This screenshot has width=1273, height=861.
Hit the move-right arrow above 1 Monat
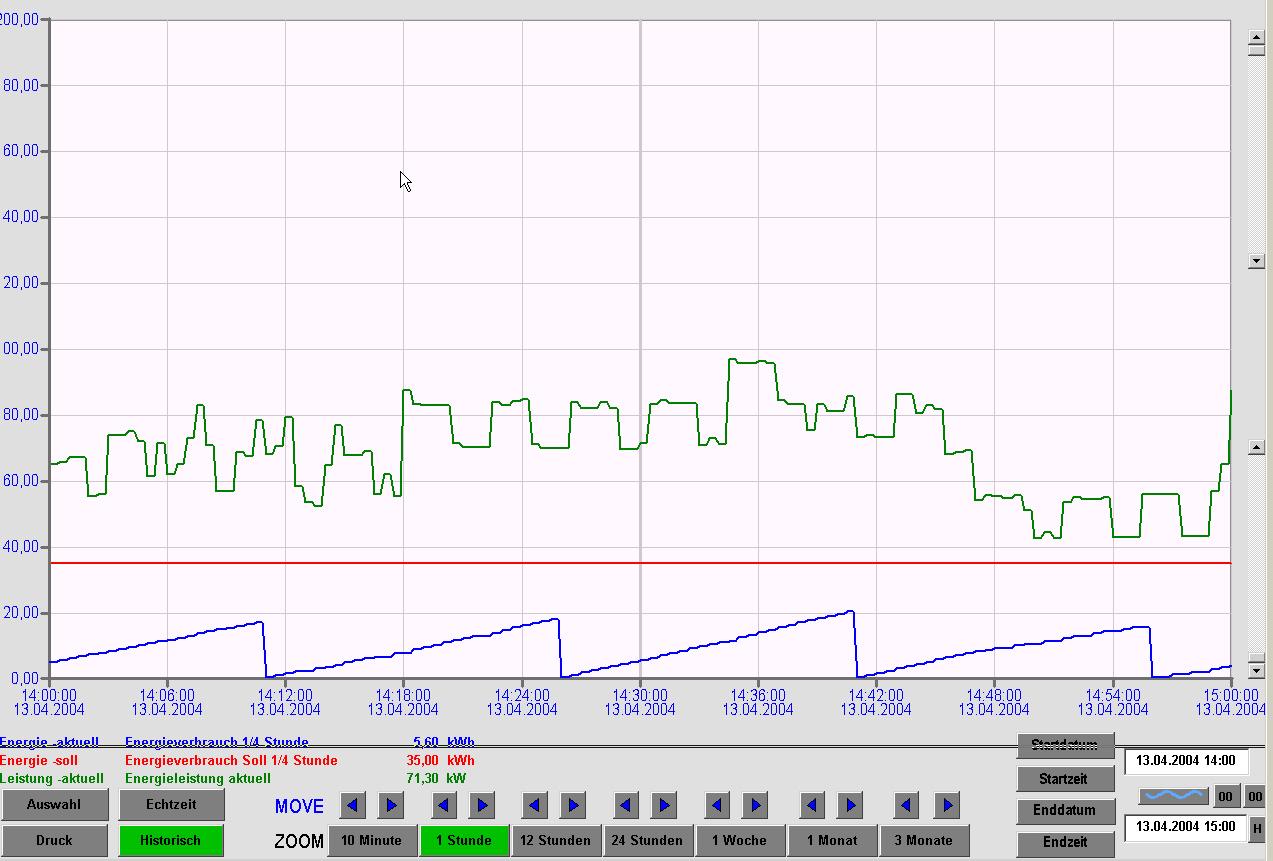(849, 805)
